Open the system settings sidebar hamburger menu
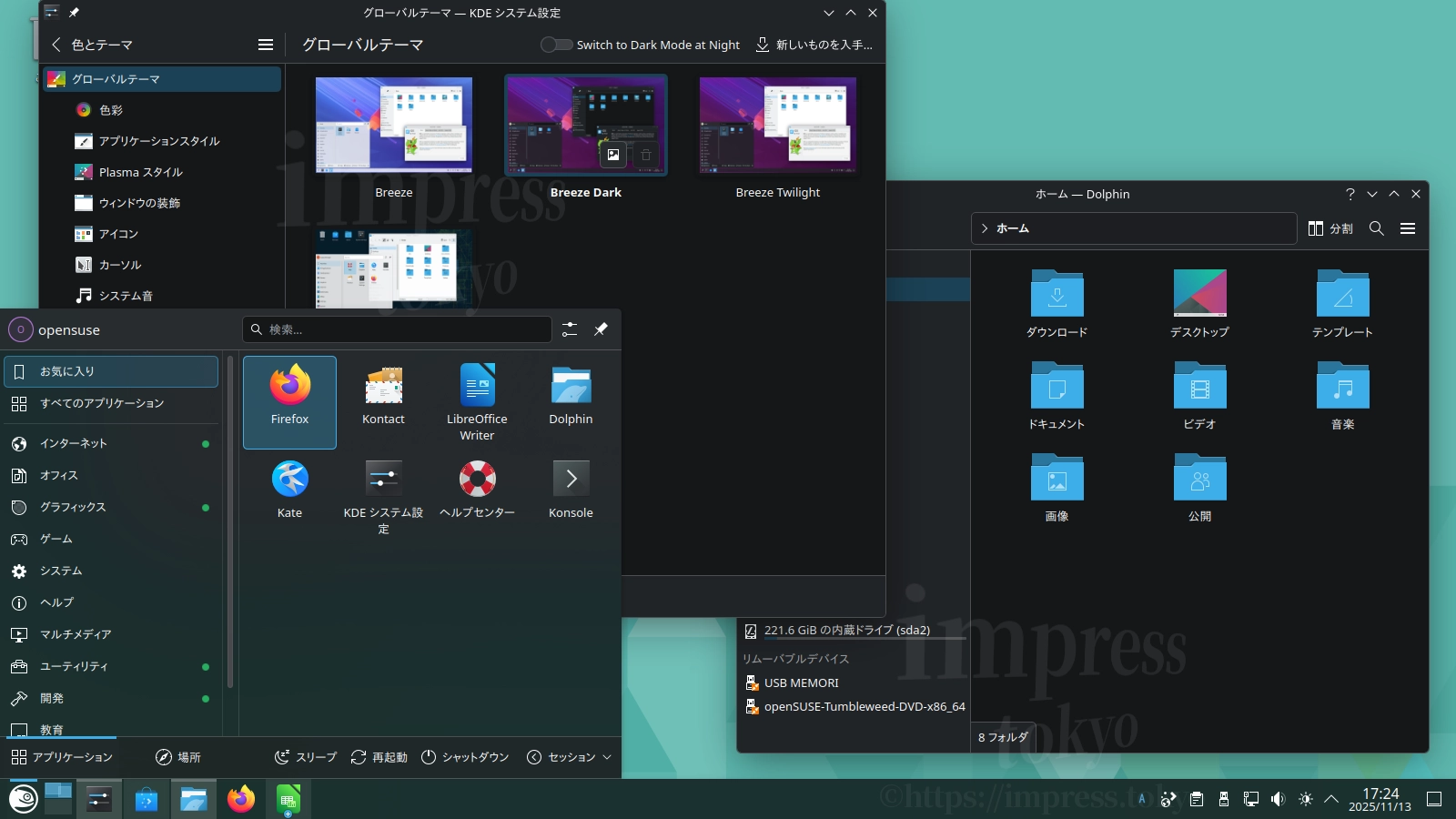Viewport: 1456px width, 819px height. point(266,45)
